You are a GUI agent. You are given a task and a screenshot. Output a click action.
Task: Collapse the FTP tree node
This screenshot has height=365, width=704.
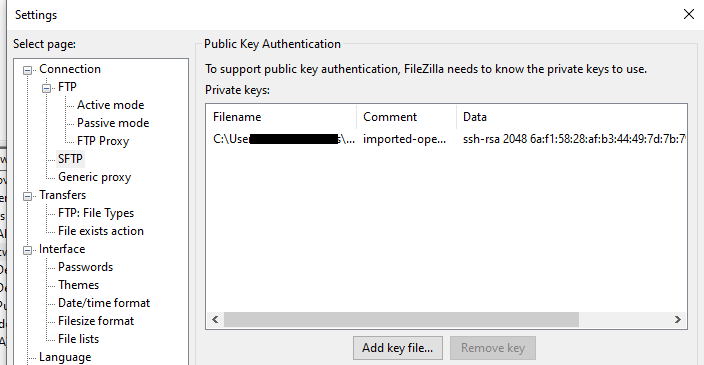tap(46, 88)
